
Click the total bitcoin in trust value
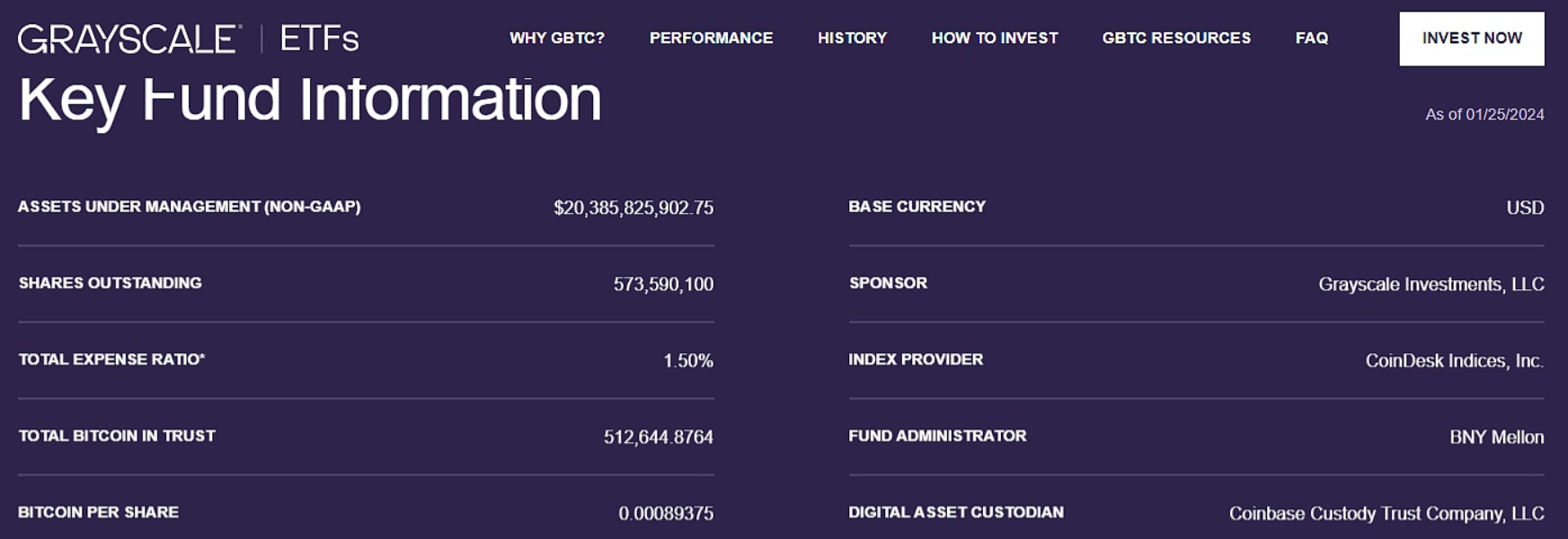tap(658, 437)
